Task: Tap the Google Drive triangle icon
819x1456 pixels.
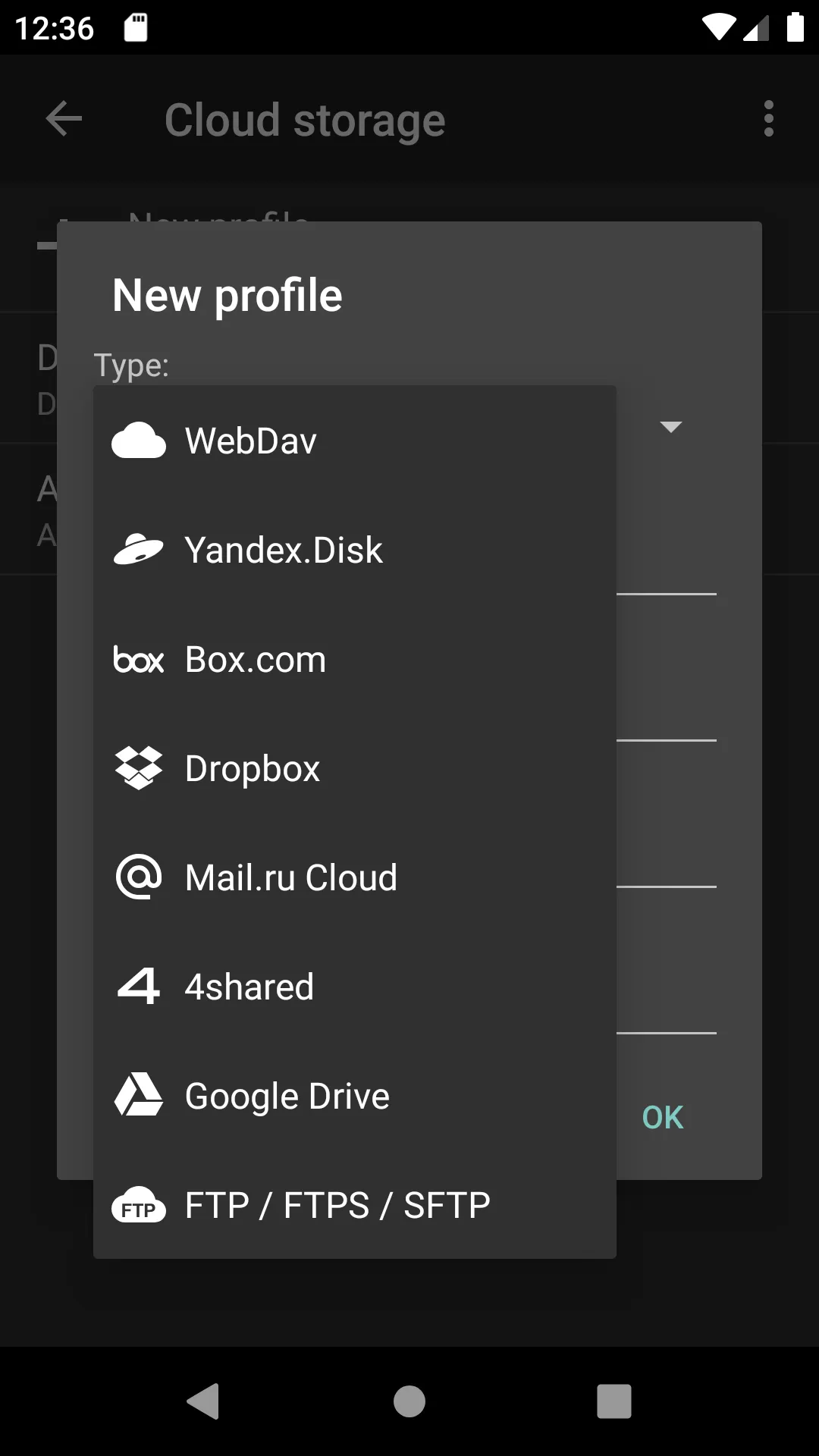Action: pyautogui.click(x=139, y=1096)
